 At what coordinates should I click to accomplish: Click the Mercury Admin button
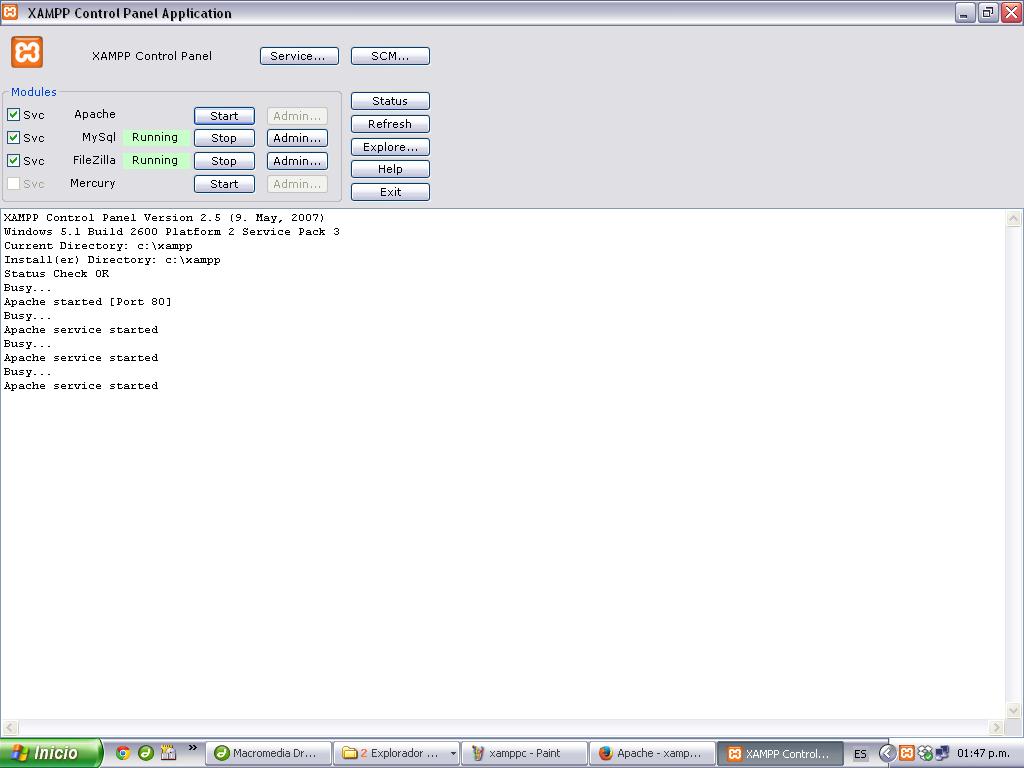pyautogui.click(x=297, y=184)
